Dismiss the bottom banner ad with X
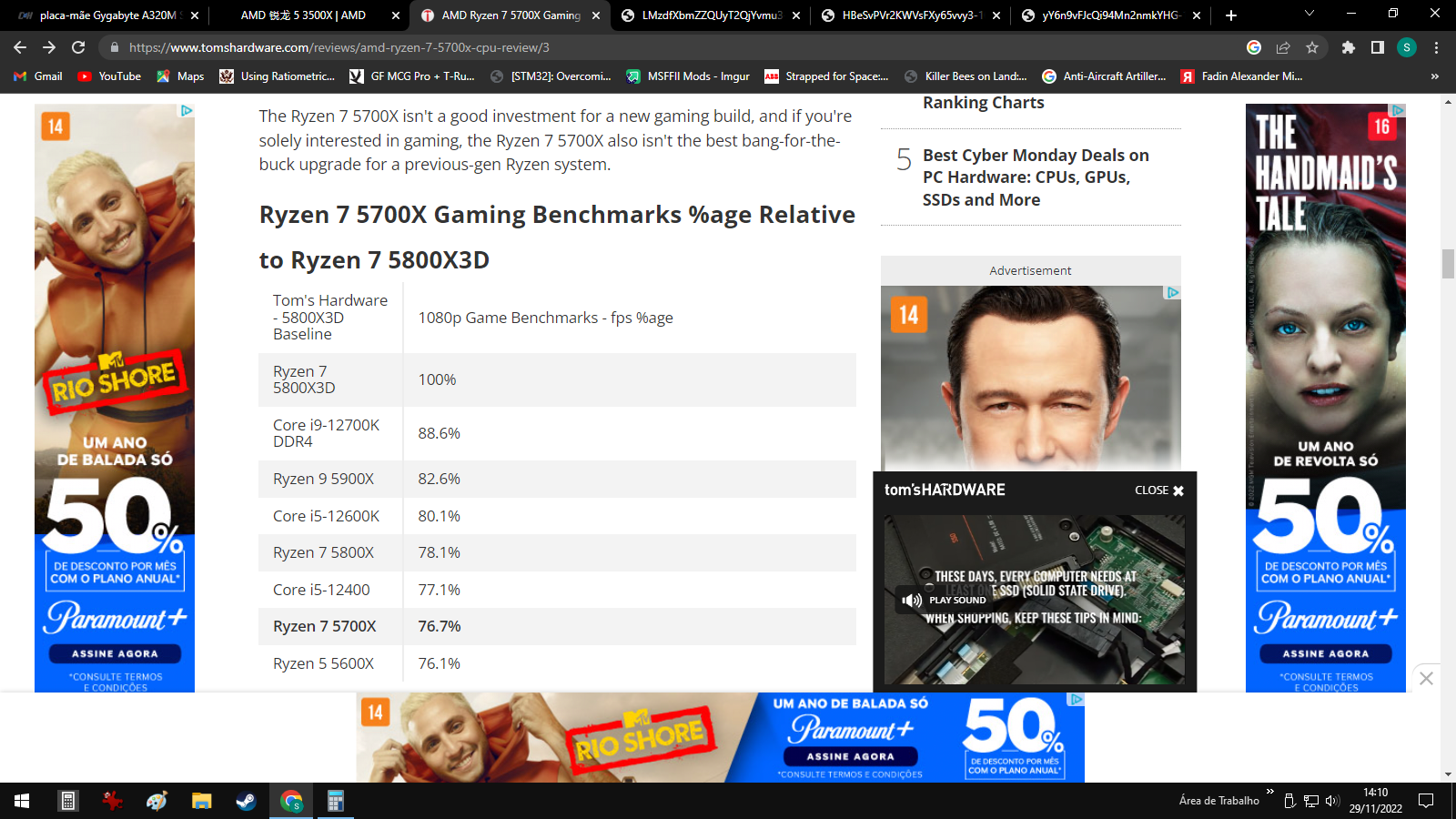The width and height of the screenshot is (1456, 819). point(1426,678)
